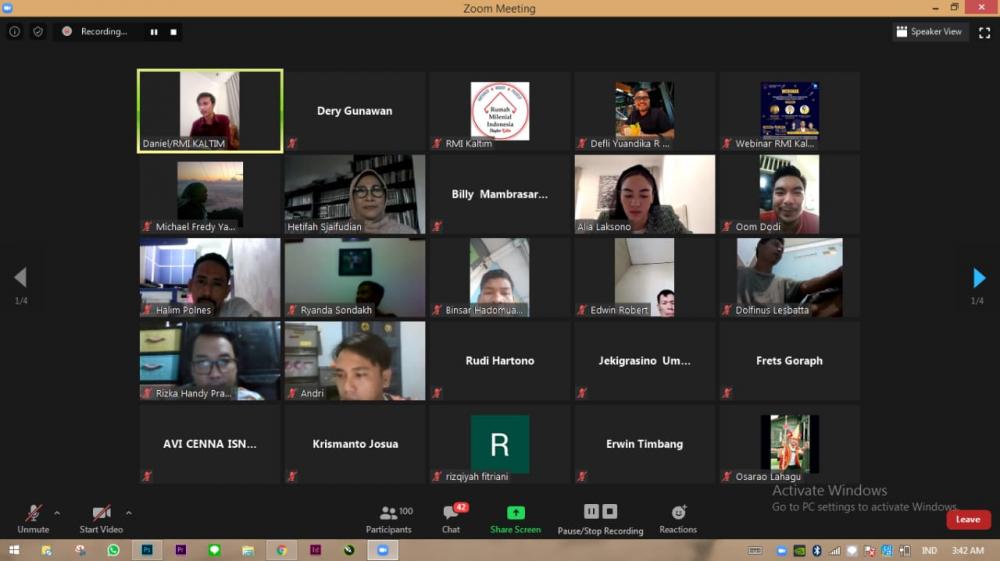Switch to Speaker View
The width and height of the screenshot is (1000, 561).
click(929, 31)
